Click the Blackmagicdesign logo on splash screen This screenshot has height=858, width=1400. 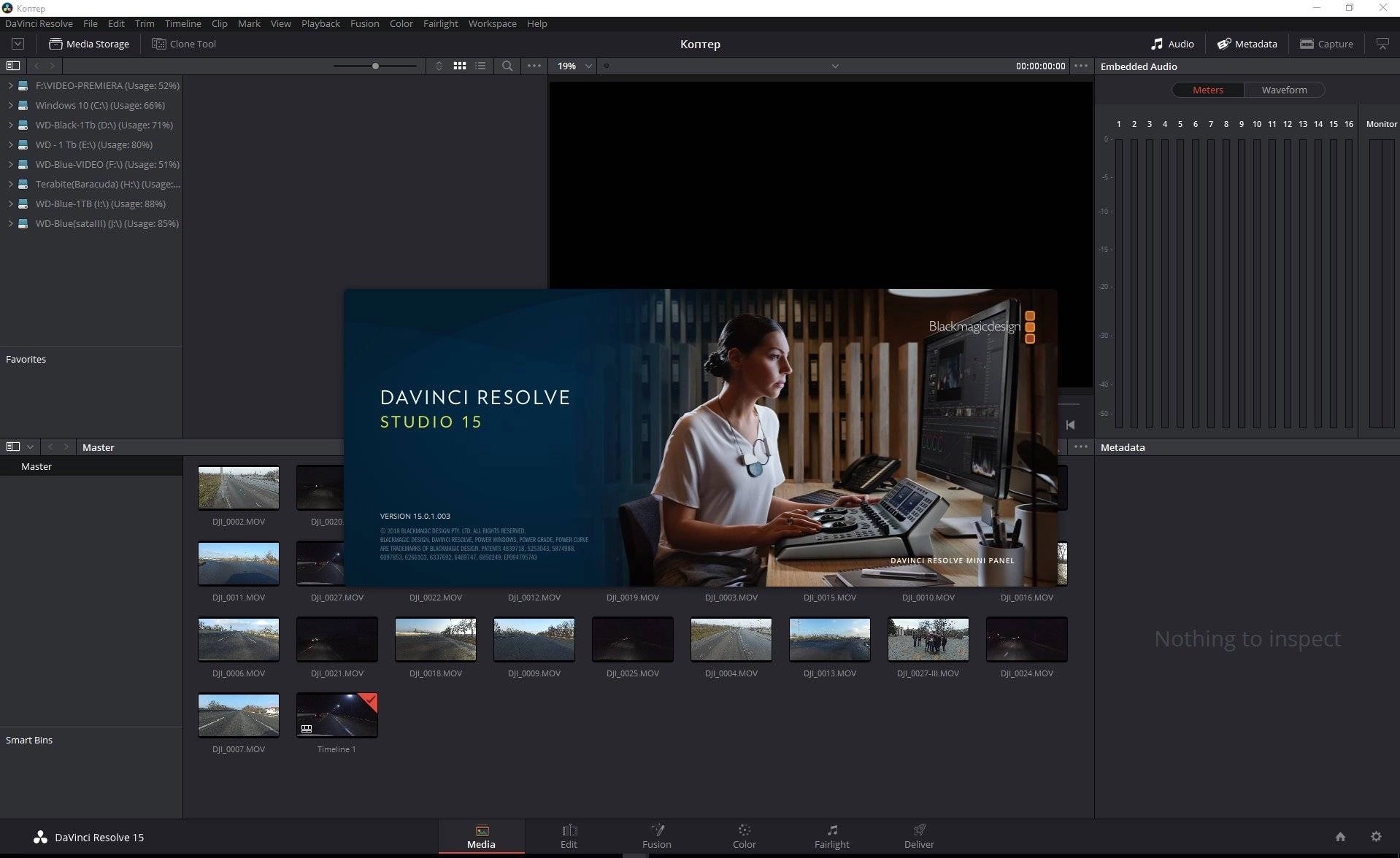point(982,327)
